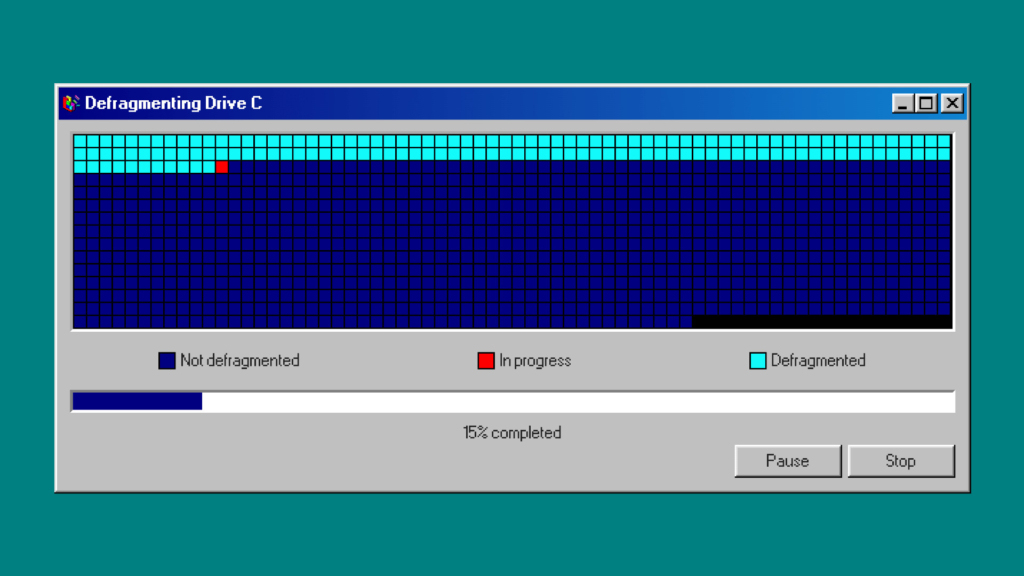Click the cyan Defragmented legend swatch
Viewport: 1024px width, 576px height.
pyautogui.click(x=758, y=361)
